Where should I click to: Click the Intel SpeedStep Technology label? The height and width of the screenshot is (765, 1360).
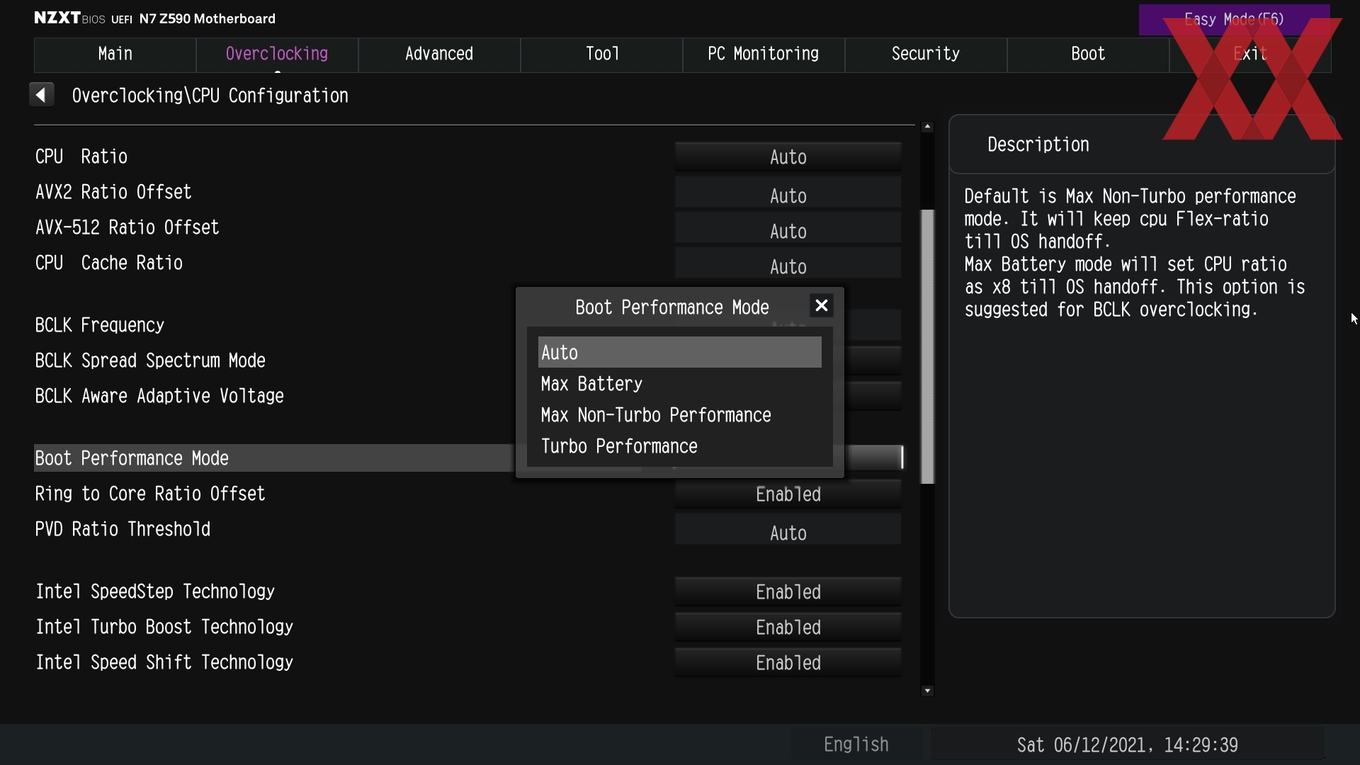[x=155, y=592]
